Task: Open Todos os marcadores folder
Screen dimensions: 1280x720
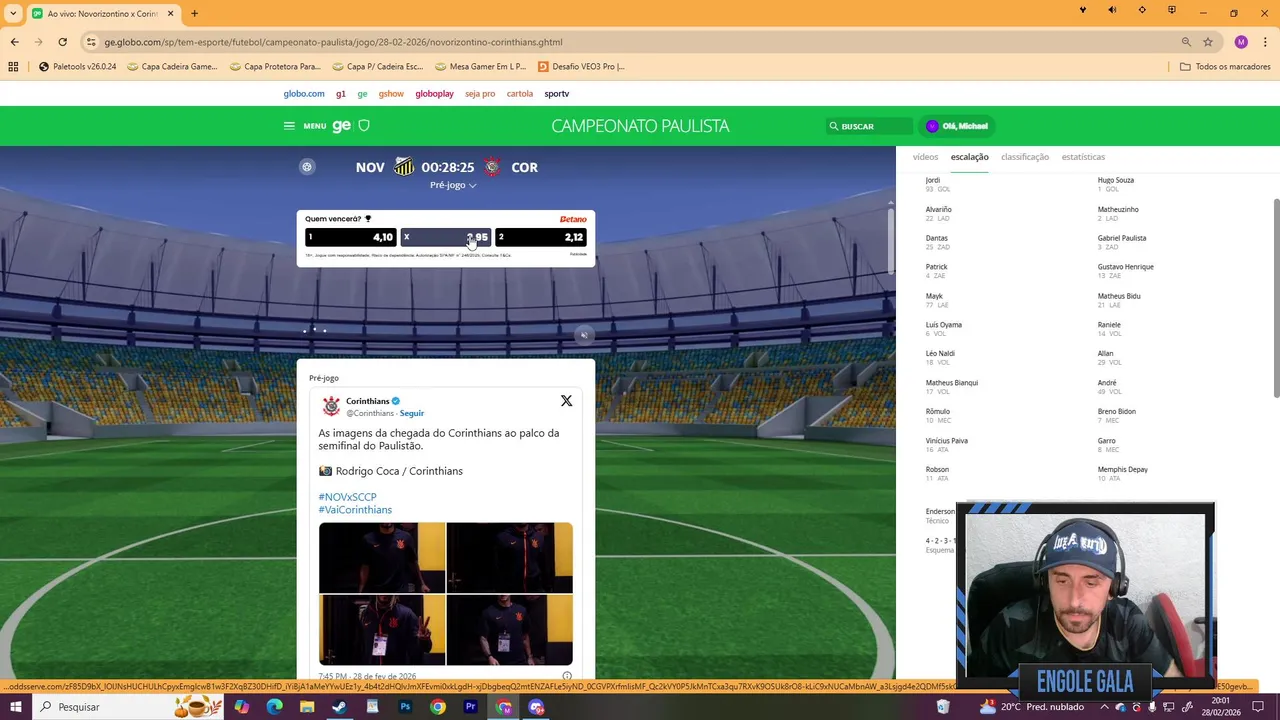Action: [1225, 67]
